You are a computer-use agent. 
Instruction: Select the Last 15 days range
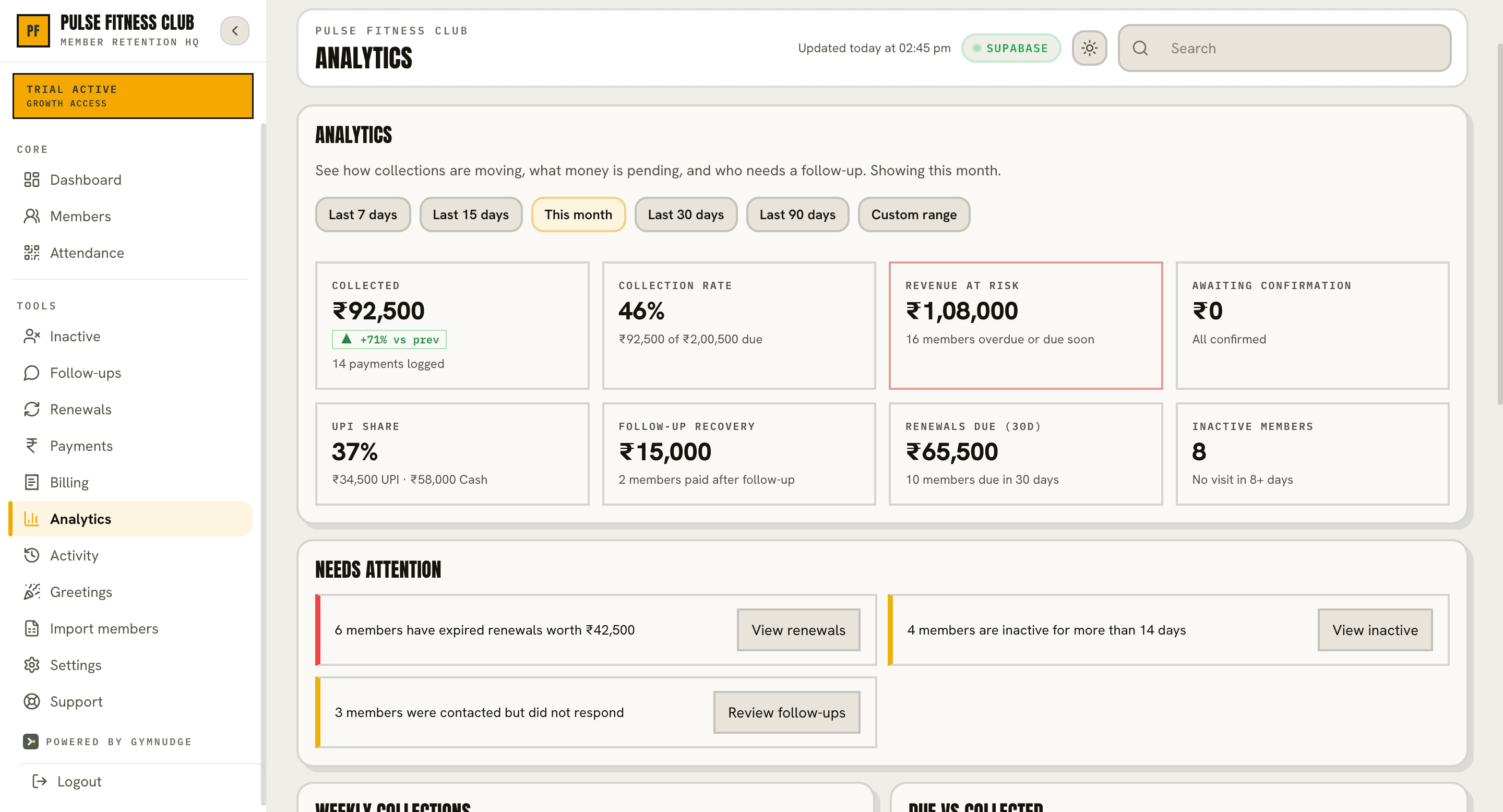pos(471,214)
